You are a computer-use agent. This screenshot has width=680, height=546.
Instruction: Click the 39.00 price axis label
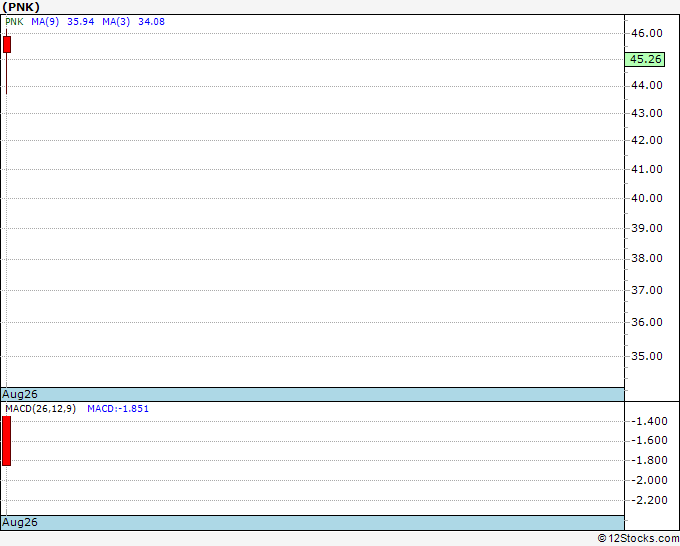coord(647,228)
